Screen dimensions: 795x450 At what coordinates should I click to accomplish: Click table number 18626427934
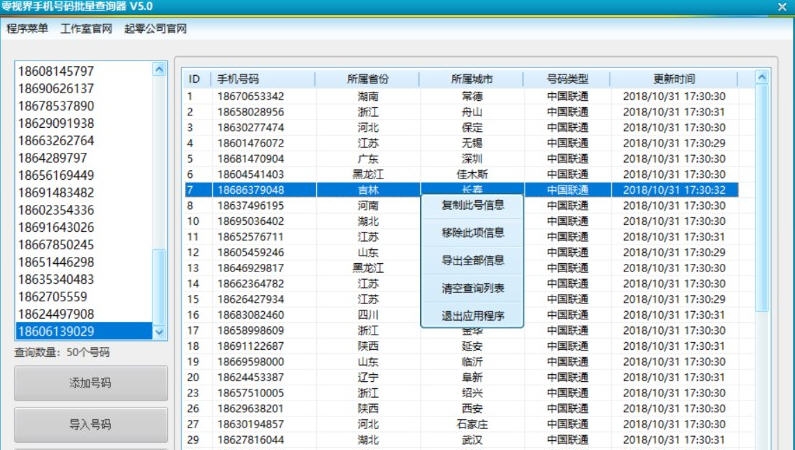click(x=250, y=299)
